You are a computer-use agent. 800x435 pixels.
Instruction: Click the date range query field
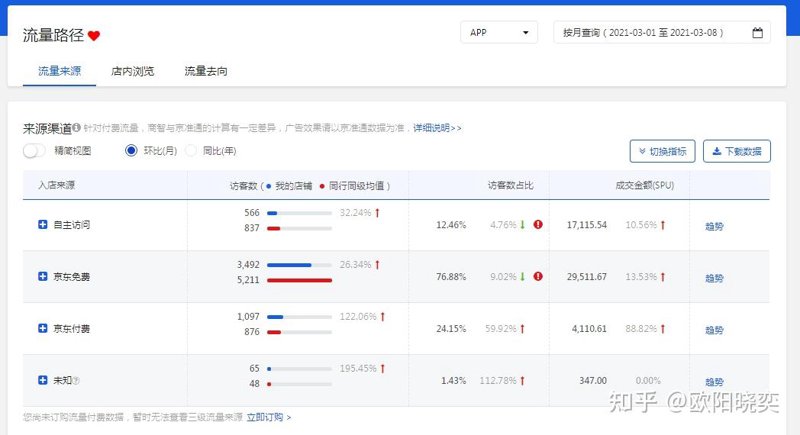tap(662, 33)
